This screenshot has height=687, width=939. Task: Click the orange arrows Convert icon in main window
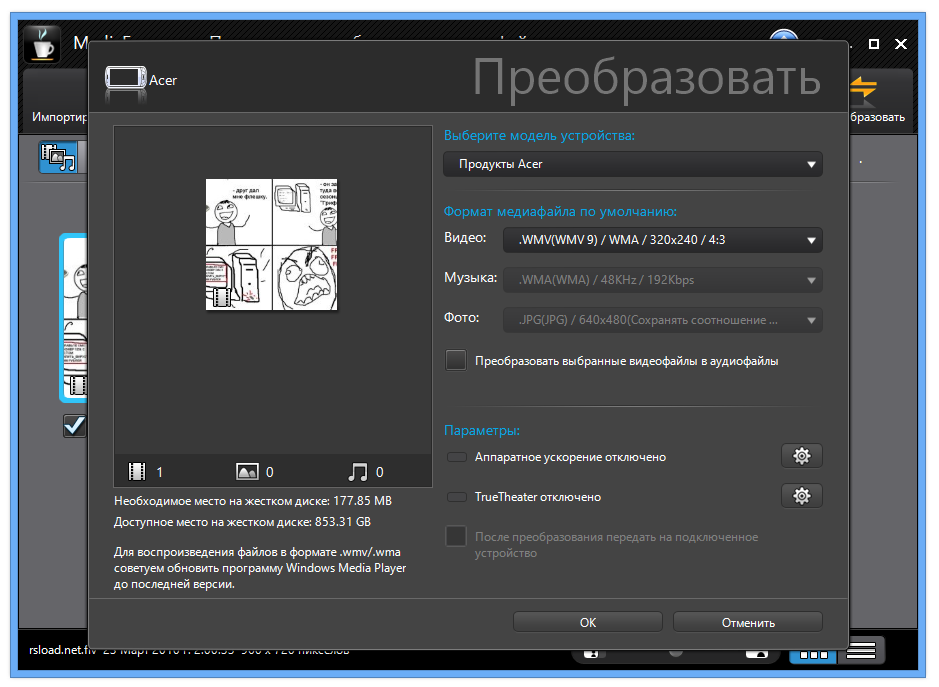(863, 89)
